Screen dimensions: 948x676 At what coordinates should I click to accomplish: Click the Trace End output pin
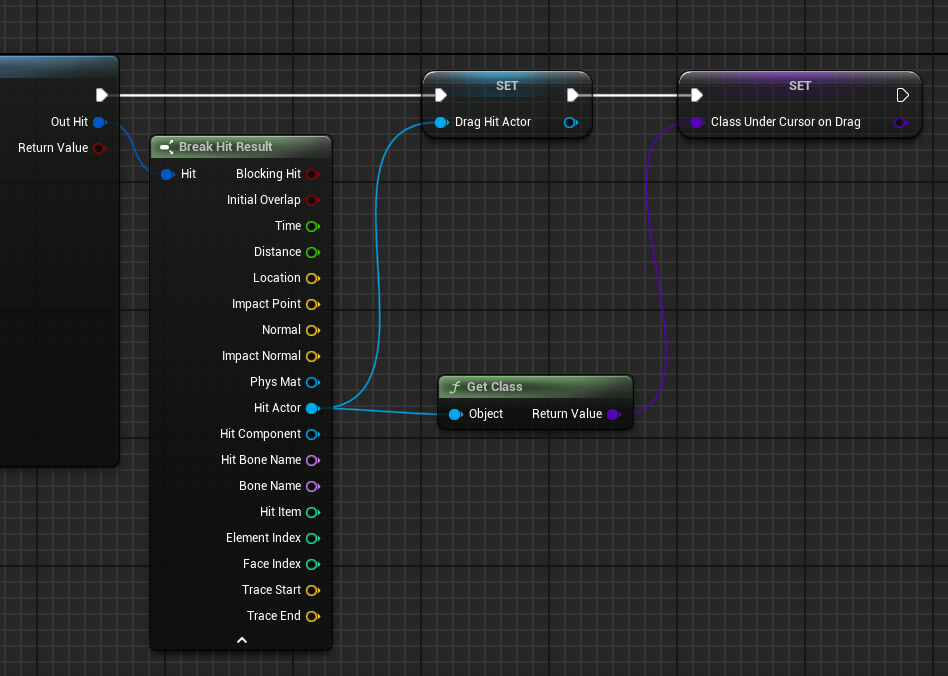click(x=312, y=616)
